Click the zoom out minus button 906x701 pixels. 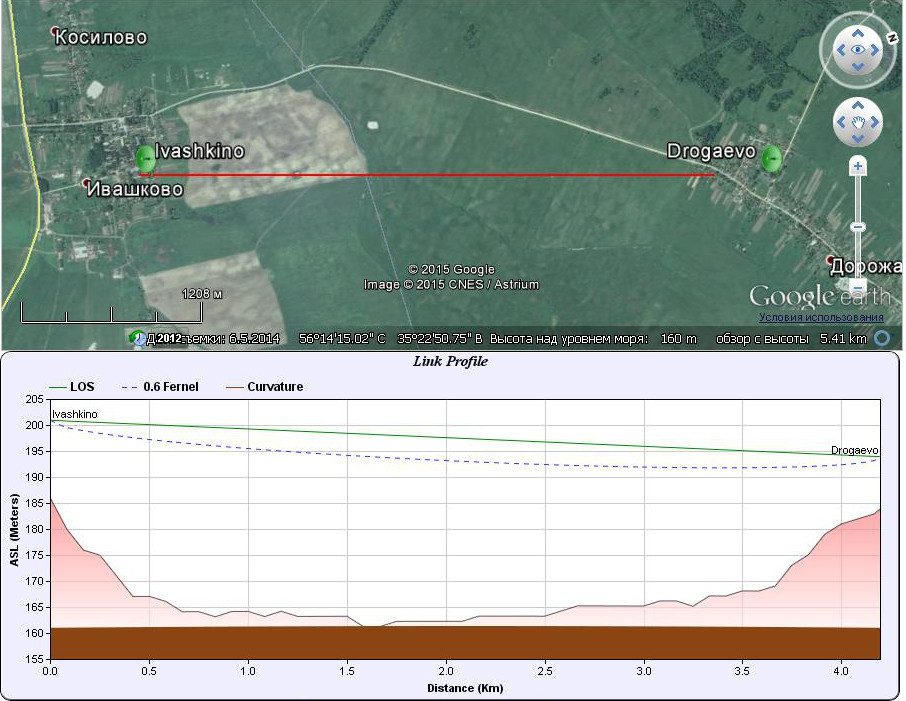858,287
